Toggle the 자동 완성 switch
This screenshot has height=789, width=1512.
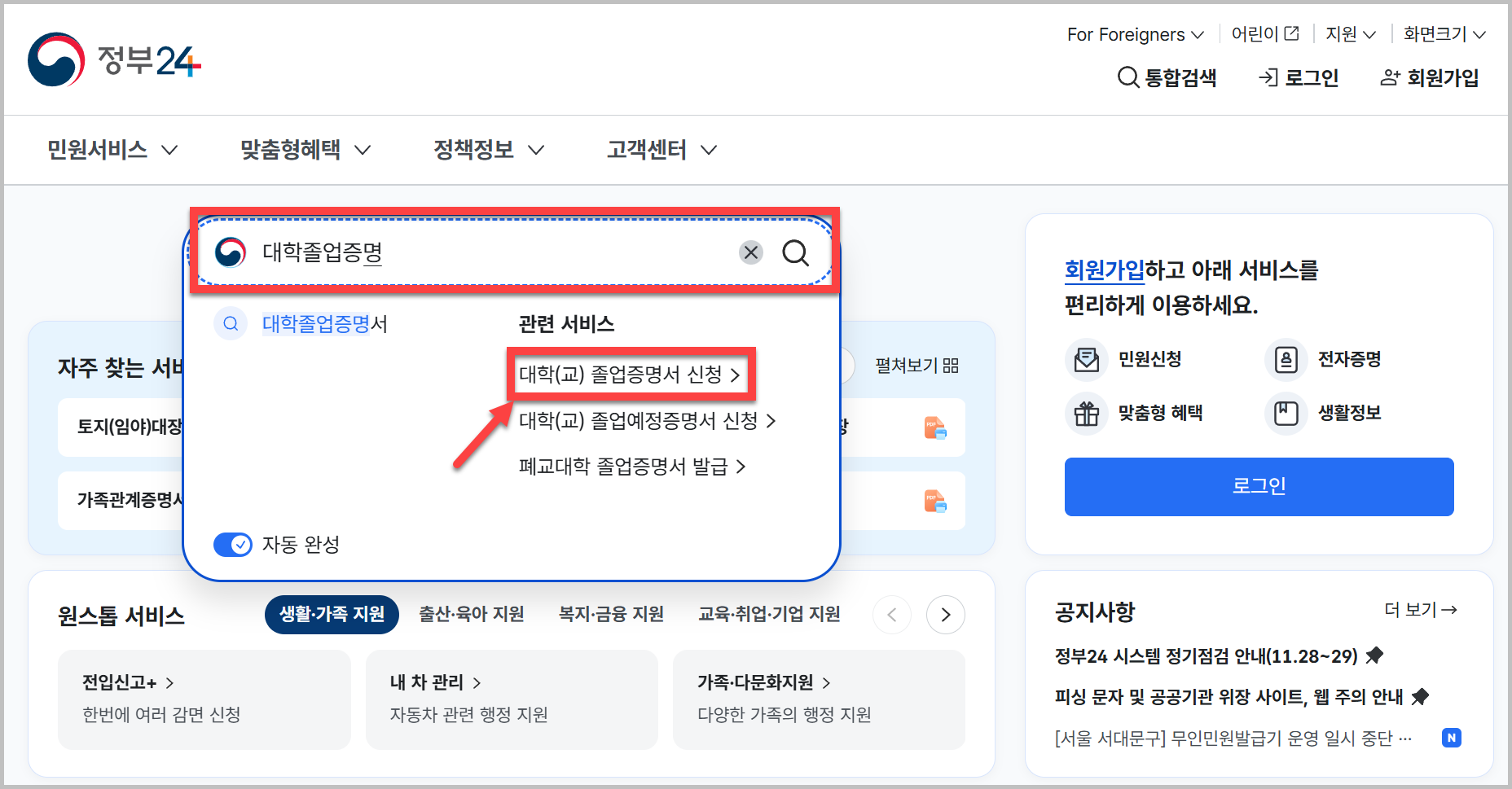tap(233, 545)
